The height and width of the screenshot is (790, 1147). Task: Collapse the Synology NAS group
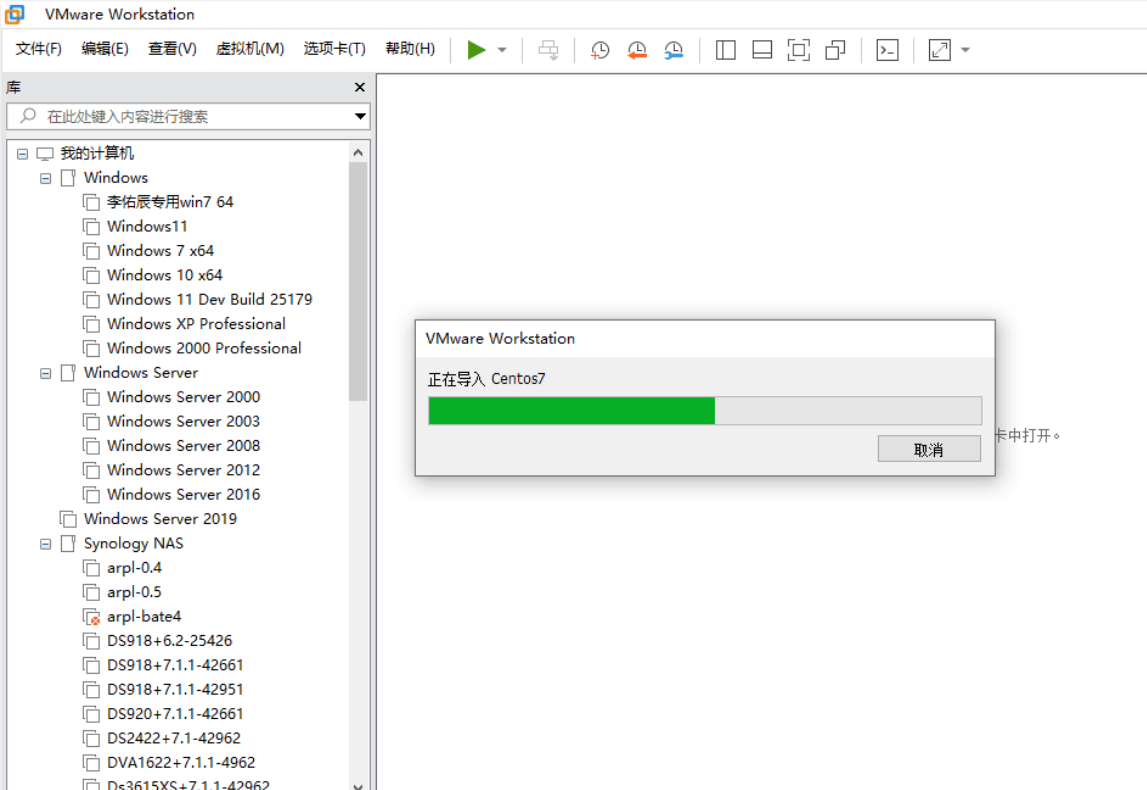coord(45,543)
